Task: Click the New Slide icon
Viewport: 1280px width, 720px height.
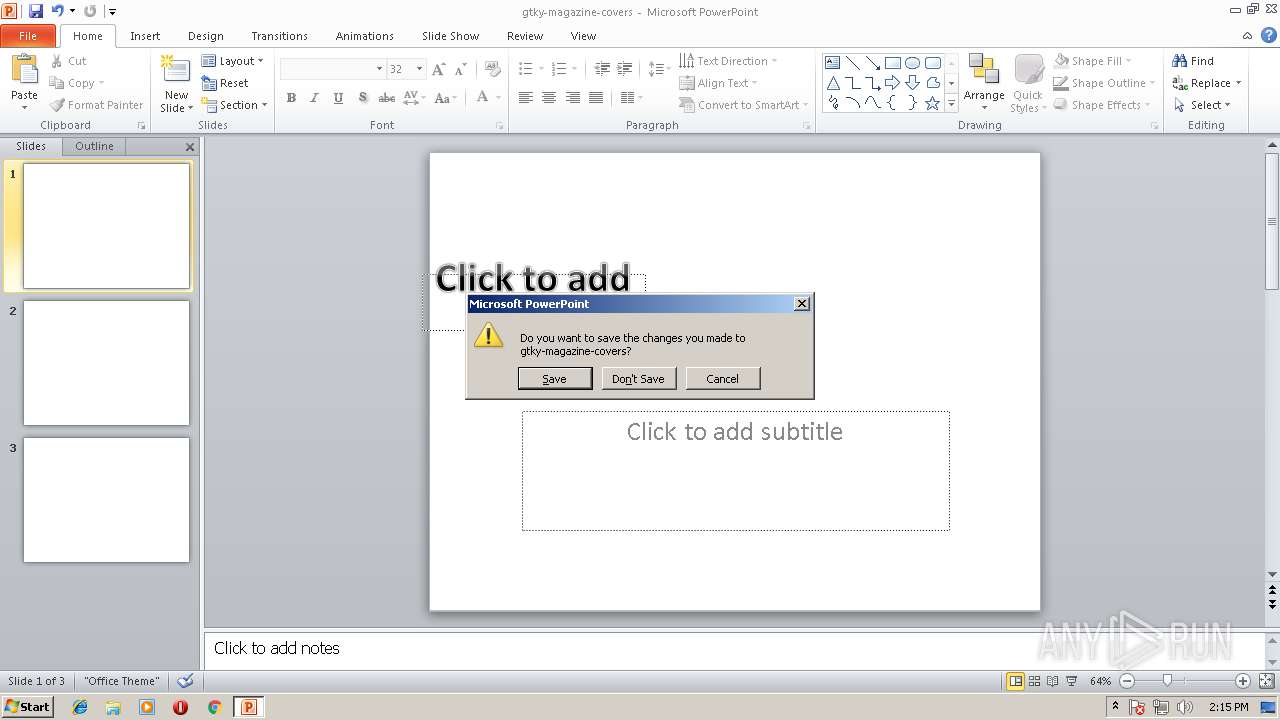Action: [176, 70]
